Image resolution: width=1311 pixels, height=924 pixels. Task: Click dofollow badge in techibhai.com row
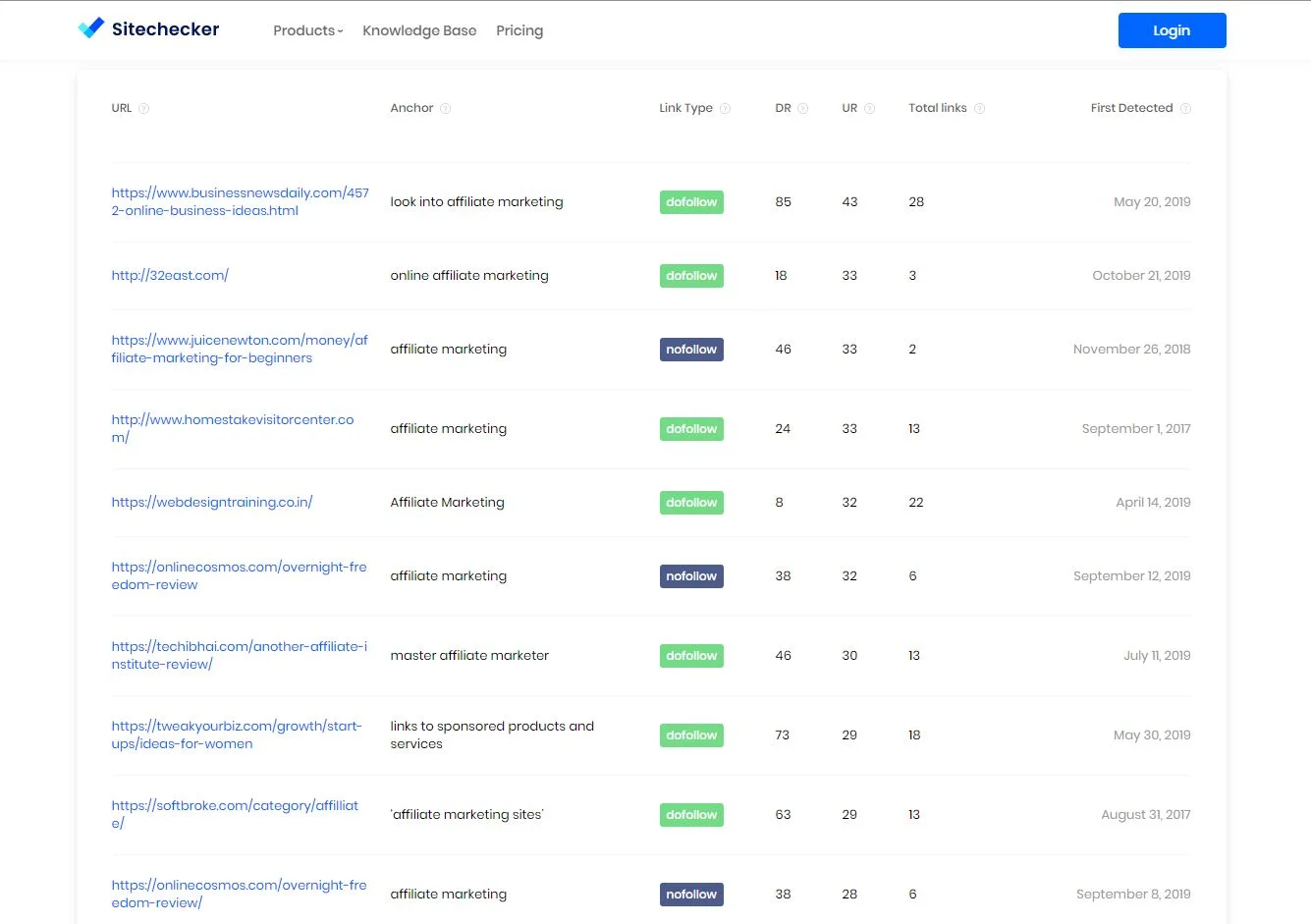(691, 656)
